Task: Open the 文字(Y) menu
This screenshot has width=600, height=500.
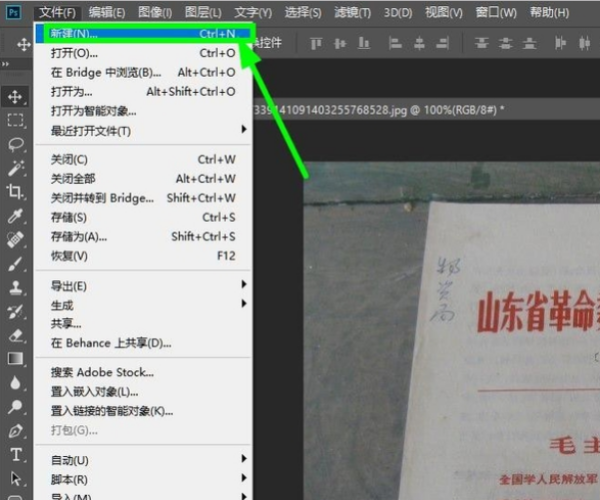Action: (253, 13)
